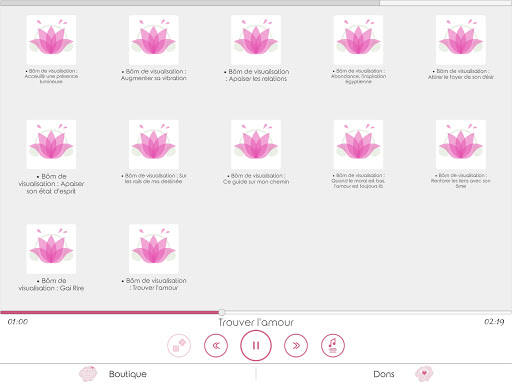512x384 pixels.
Task: Click the label Bôm de visualisation : Trouver l'amour
Action: pyautogui.click(x=154, y=284)
